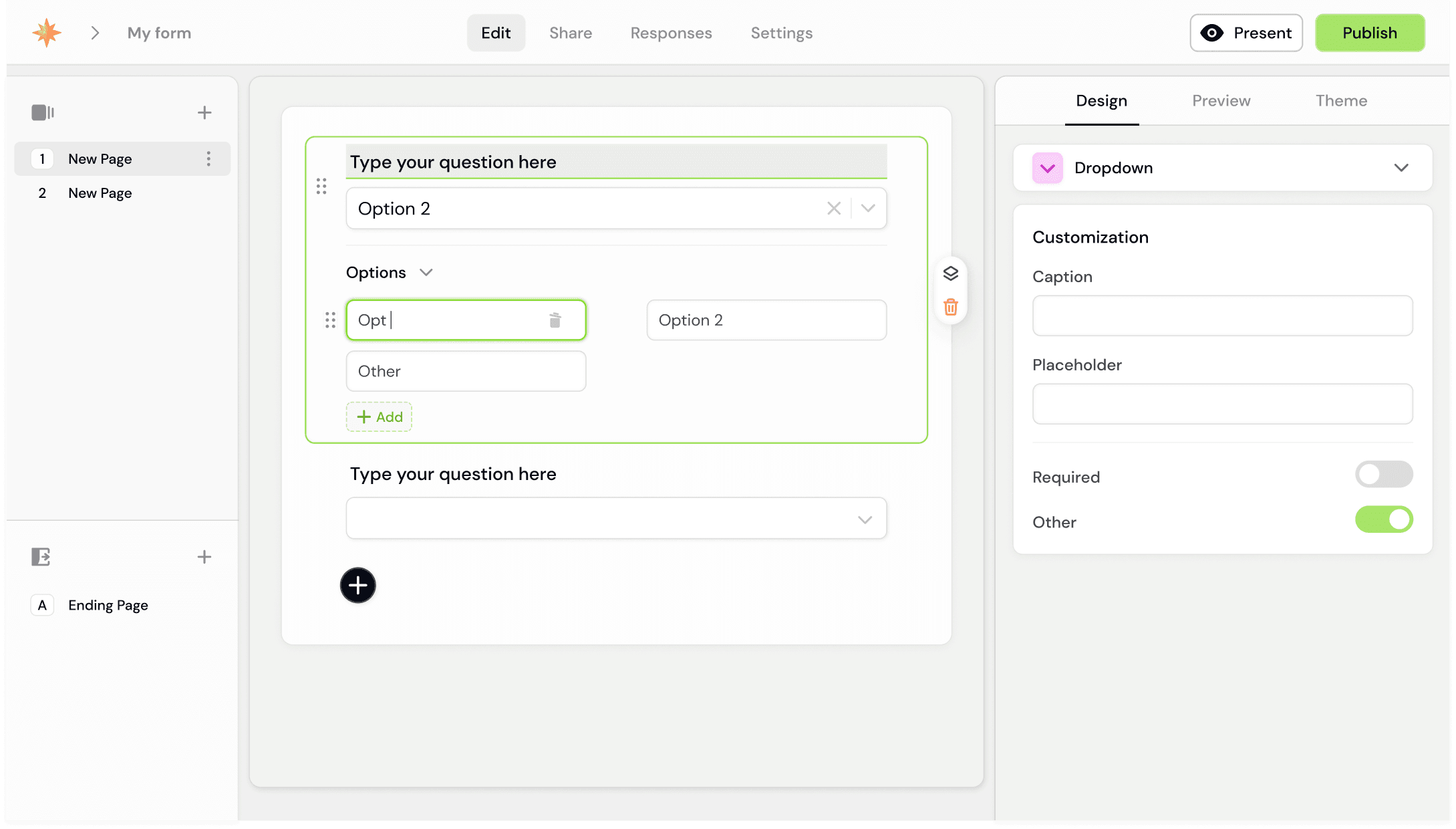
Task: Collapse the Options section chevron
Action: pyautogui.click(x=427, y=272)
